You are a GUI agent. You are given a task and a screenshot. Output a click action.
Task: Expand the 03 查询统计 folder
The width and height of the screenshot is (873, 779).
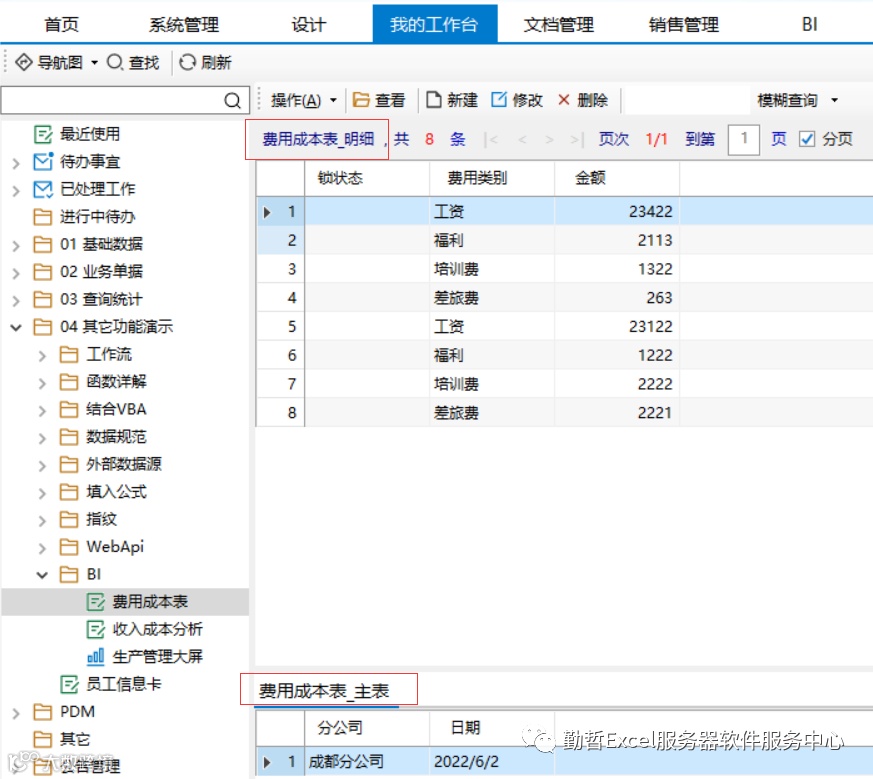[x=16, y=300]
